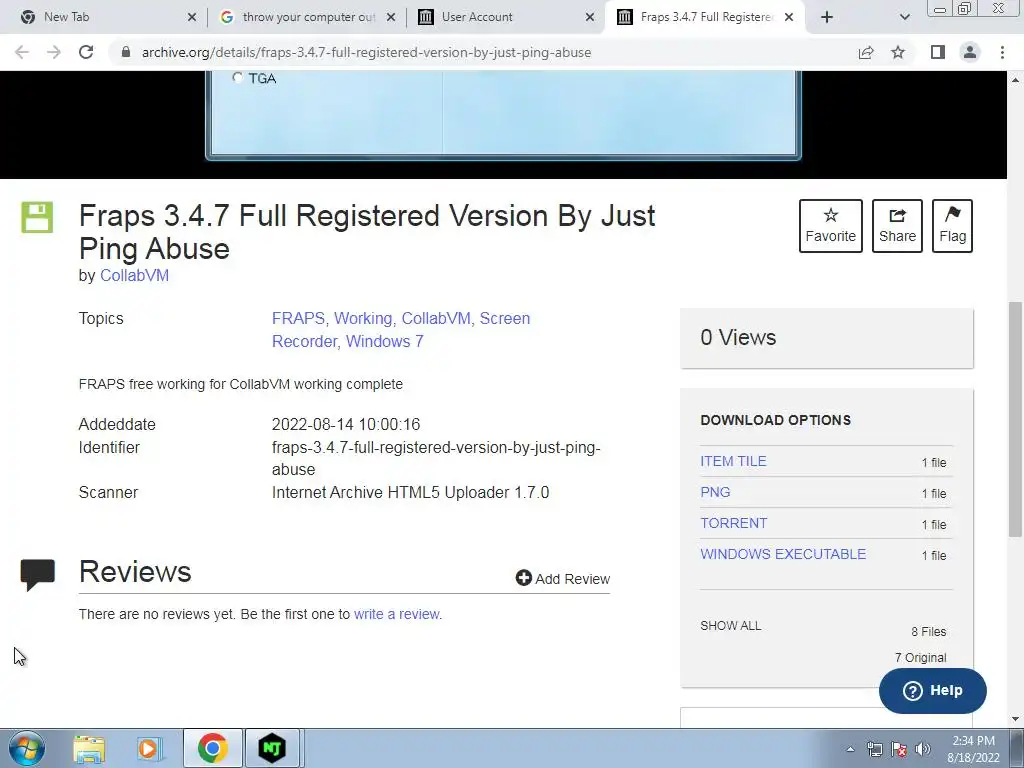Open a new browser tab with plus
1024x768 pixels.
[x=827, y=17]
